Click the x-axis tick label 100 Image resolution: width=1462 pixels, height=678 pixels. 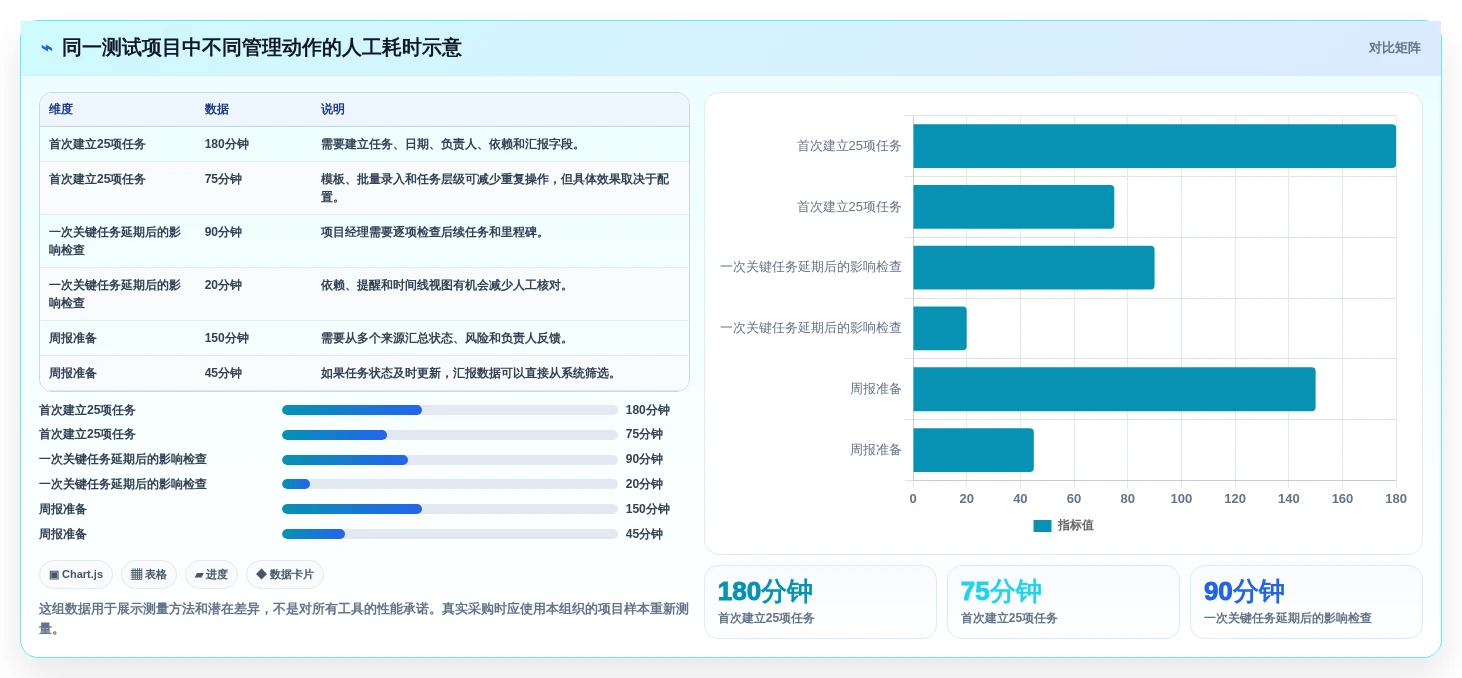pos(1181,498)
